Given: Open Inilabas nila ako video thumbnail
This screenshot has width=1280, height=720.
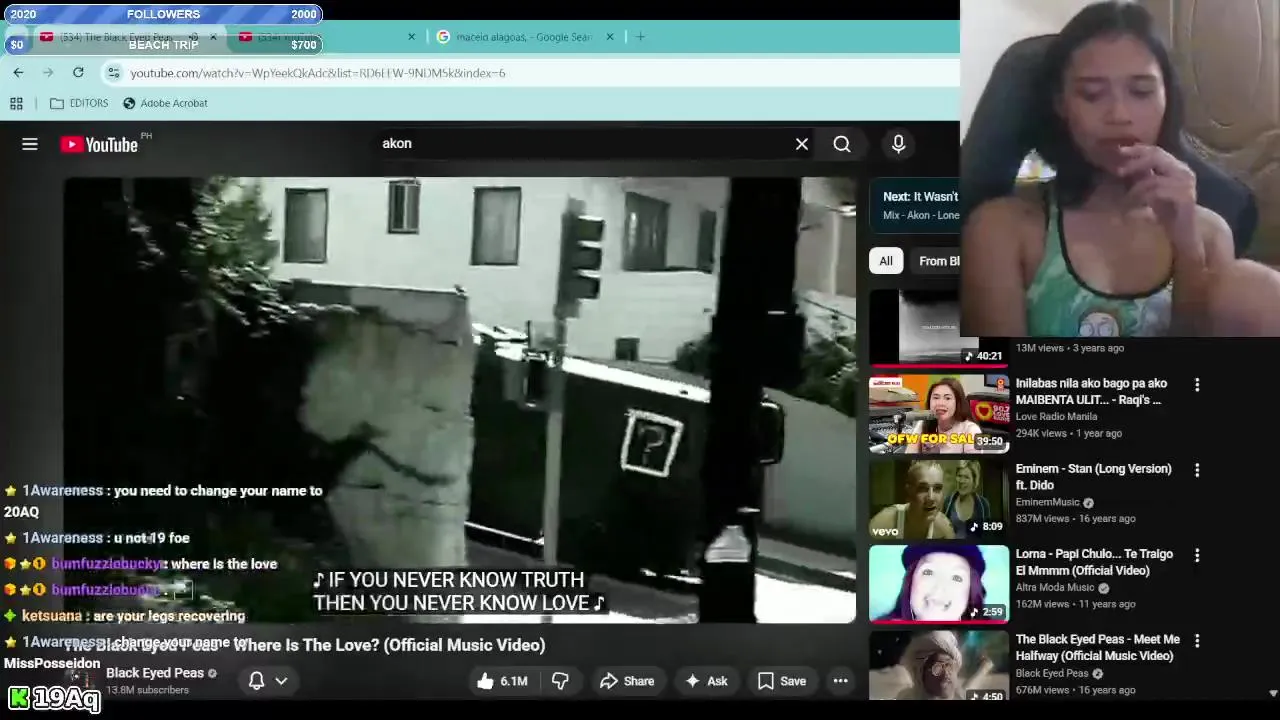Looking at the screenshot, I should (939, 413).
